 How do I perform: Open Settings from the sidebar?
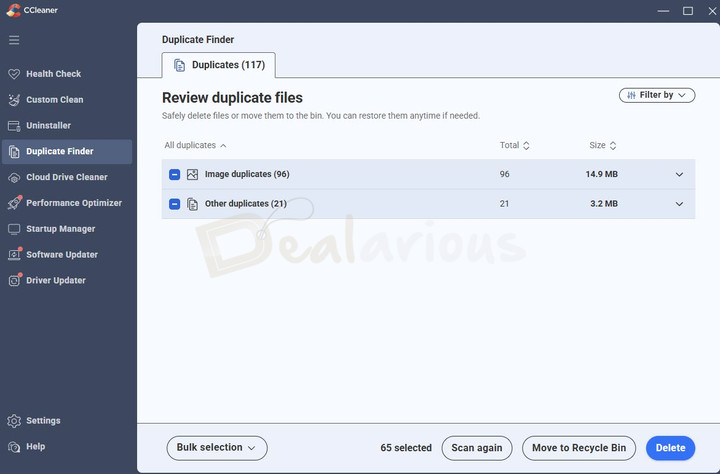pyautogui.click(x=67, y=421)
